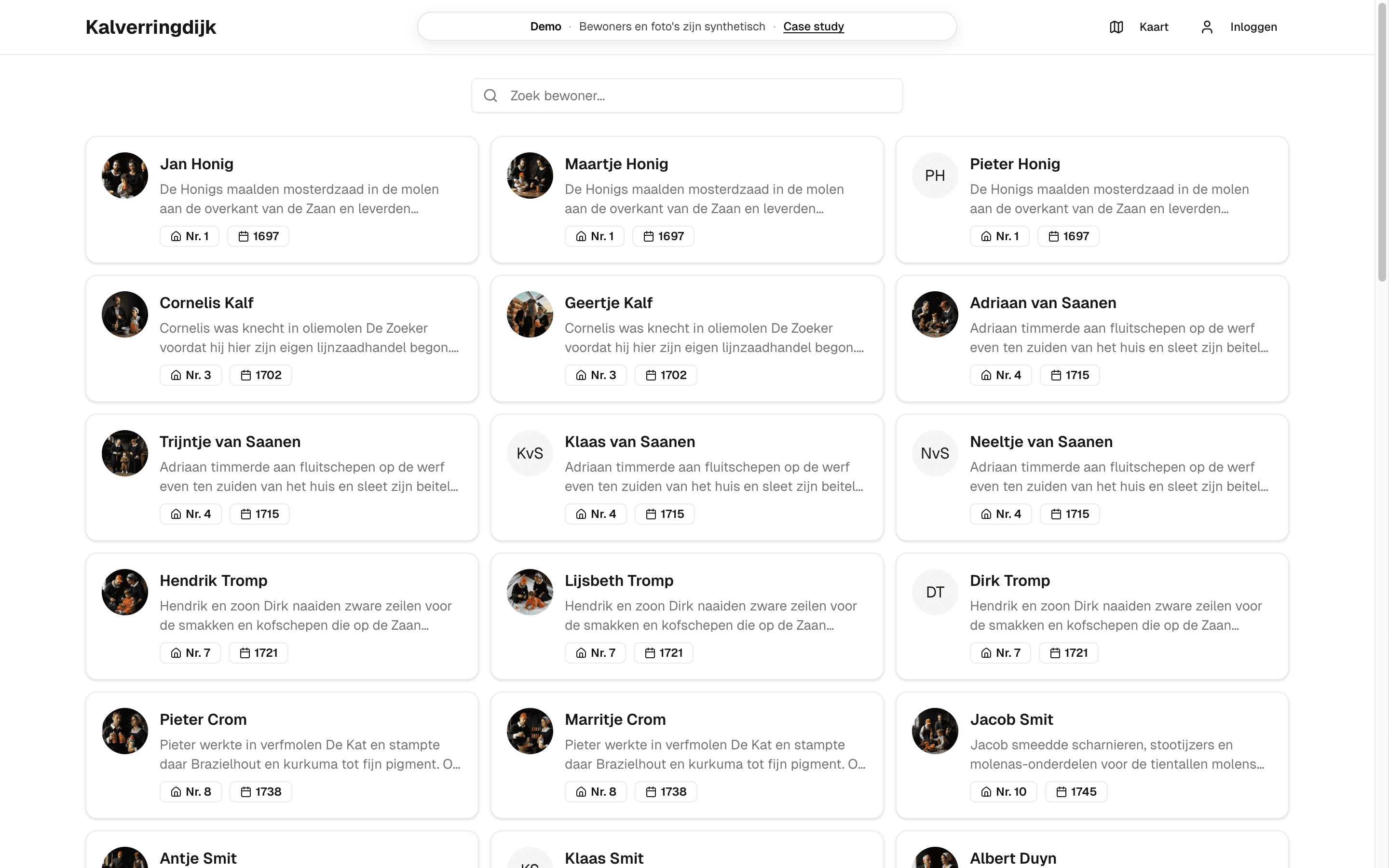Viewport: 1389px width, 868px height.
Task: Click calendar icon on Geertje Kalf card
Action: [x=651, y=376]
